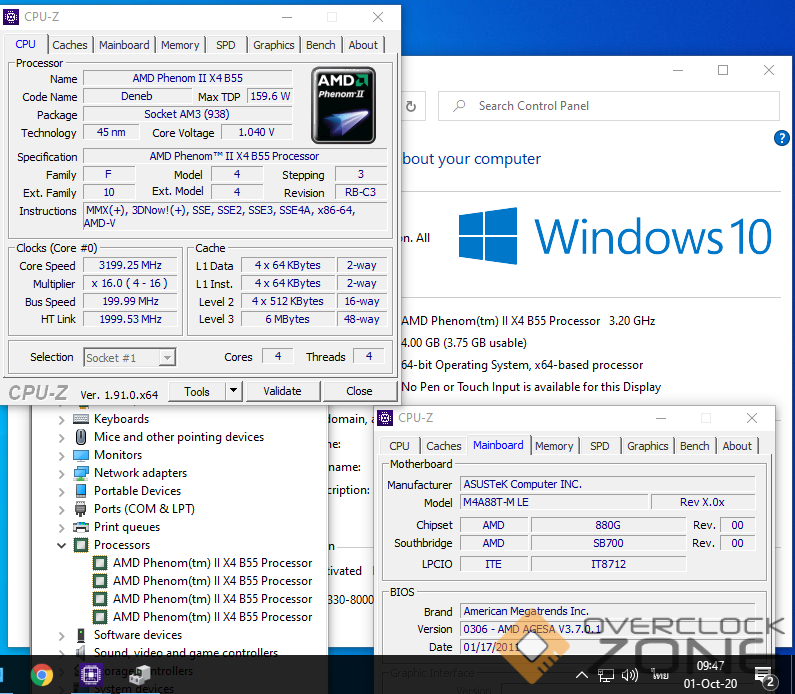
Task: Expand the Keyboards device category
Action: (62, 419)
